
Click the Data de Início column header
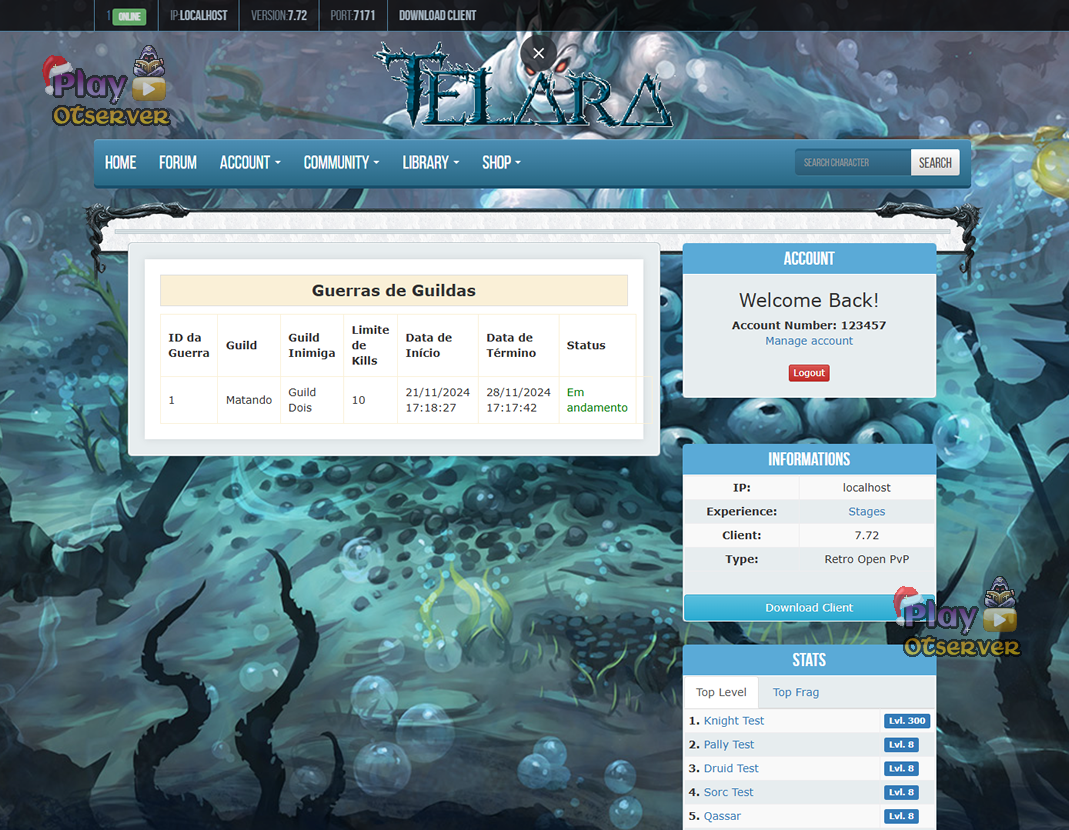point(438,345)
